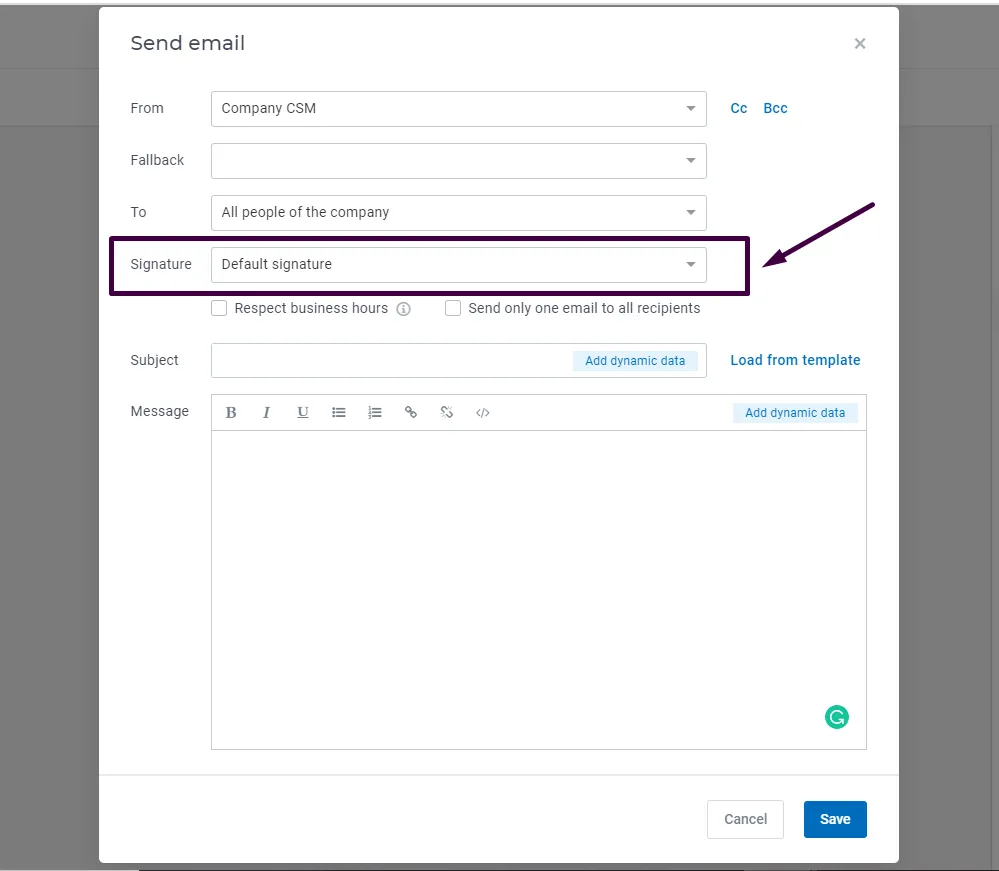Insert a hyperlink in the message
The height and width of the screenshot is (871, 999).
click(x=411, y=413)
